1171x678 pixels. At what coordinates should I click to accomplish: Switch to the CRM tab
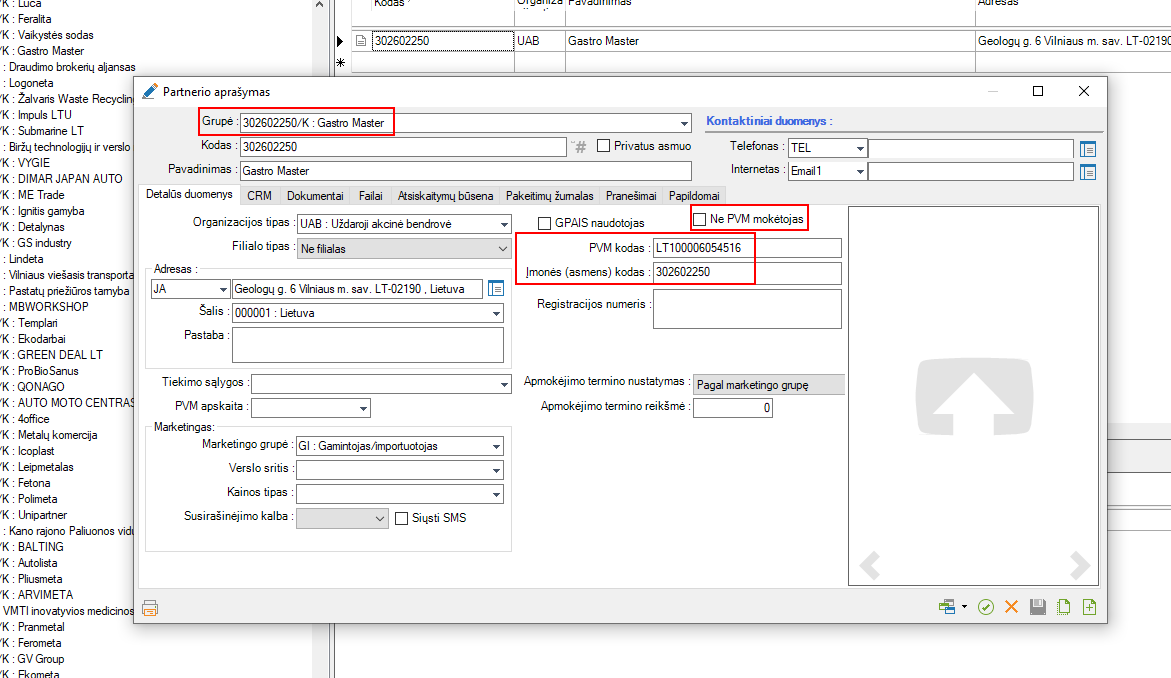pyautogui.click(x=259, y=196)
